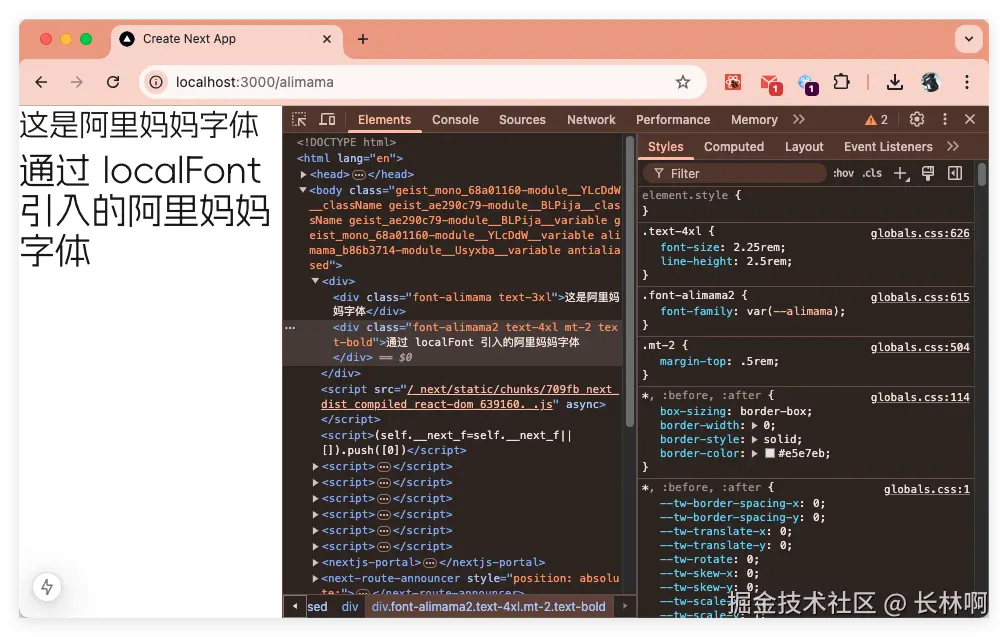Toggle the :hov element state panel

click(x=843, y=174)
